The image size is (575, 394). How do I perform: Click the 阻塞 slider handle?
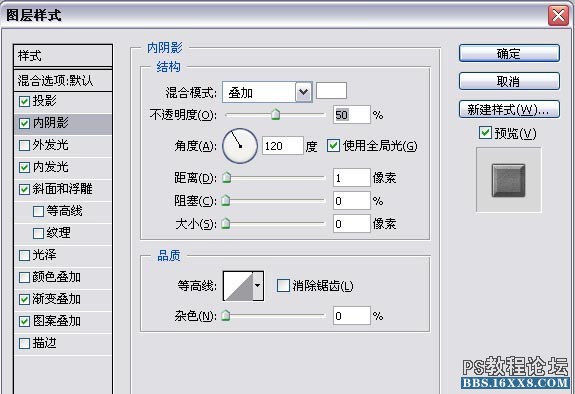point(226,201)
